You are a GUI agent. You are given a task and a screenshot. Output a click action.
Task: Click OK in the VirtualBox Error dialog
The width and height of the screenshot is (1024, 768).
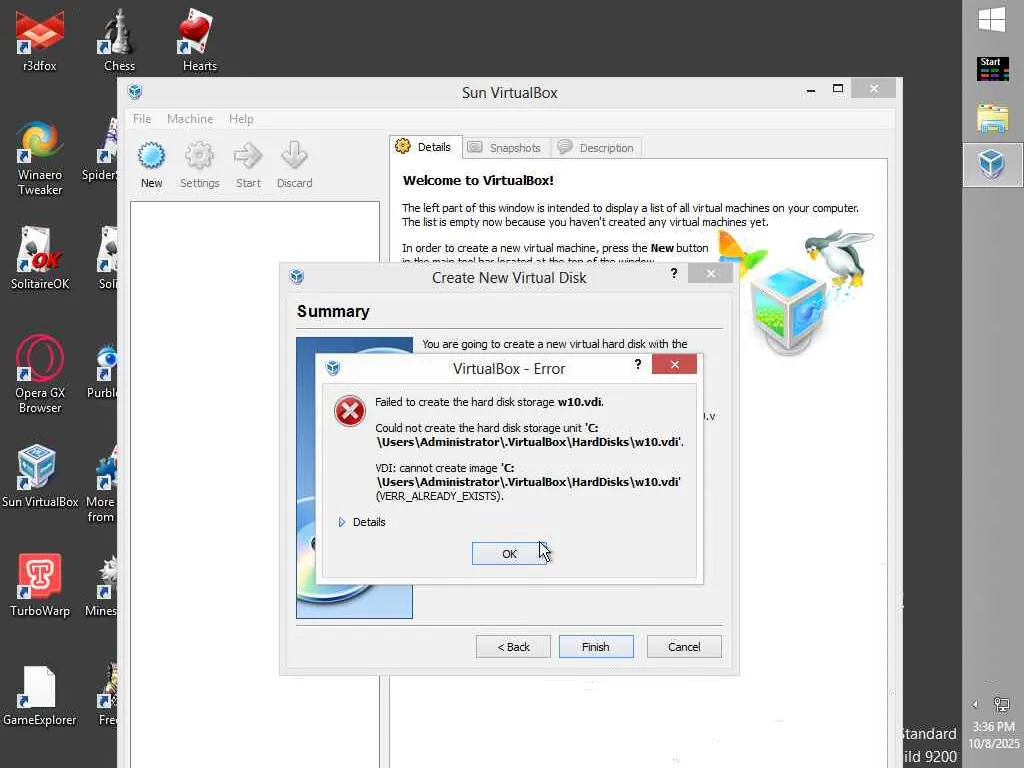(509, 554)
